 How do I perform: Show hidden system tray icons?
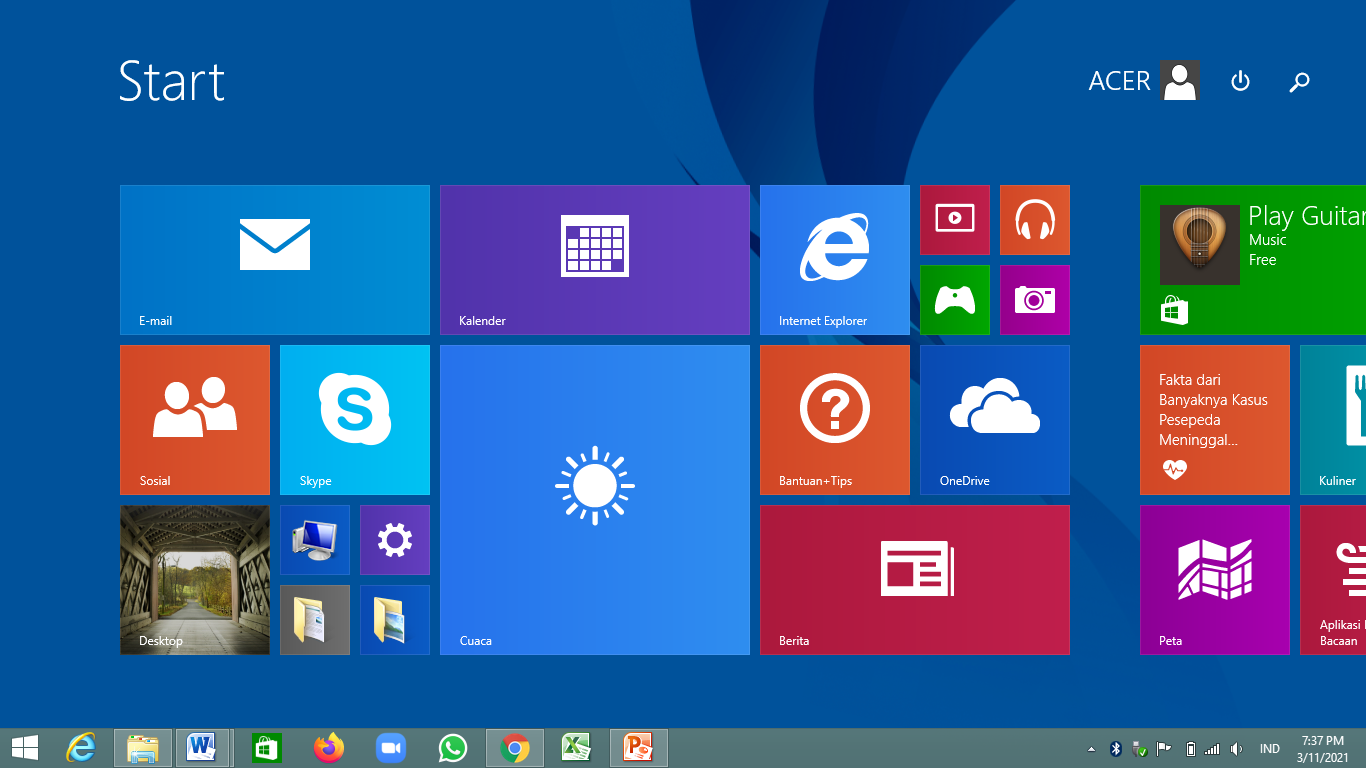click(1091, 749)
